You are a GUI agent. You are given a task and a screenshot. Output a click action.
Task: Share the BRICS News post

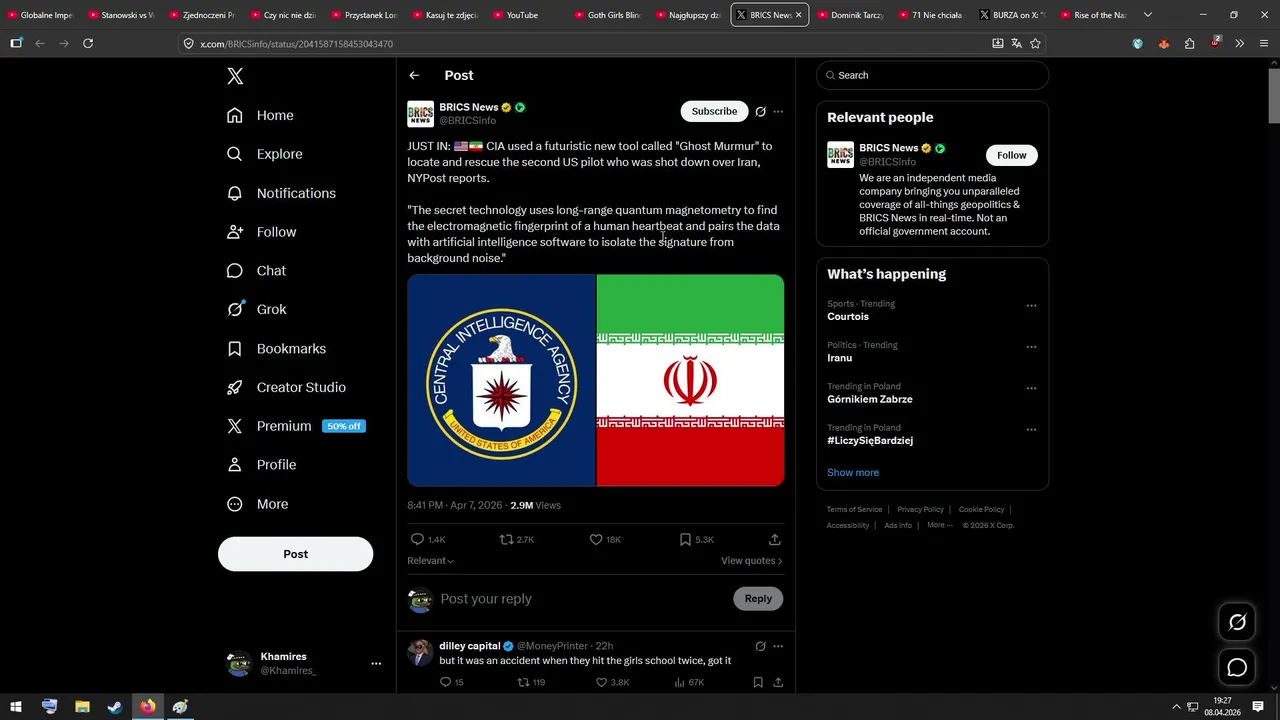(x=774, y=539)
